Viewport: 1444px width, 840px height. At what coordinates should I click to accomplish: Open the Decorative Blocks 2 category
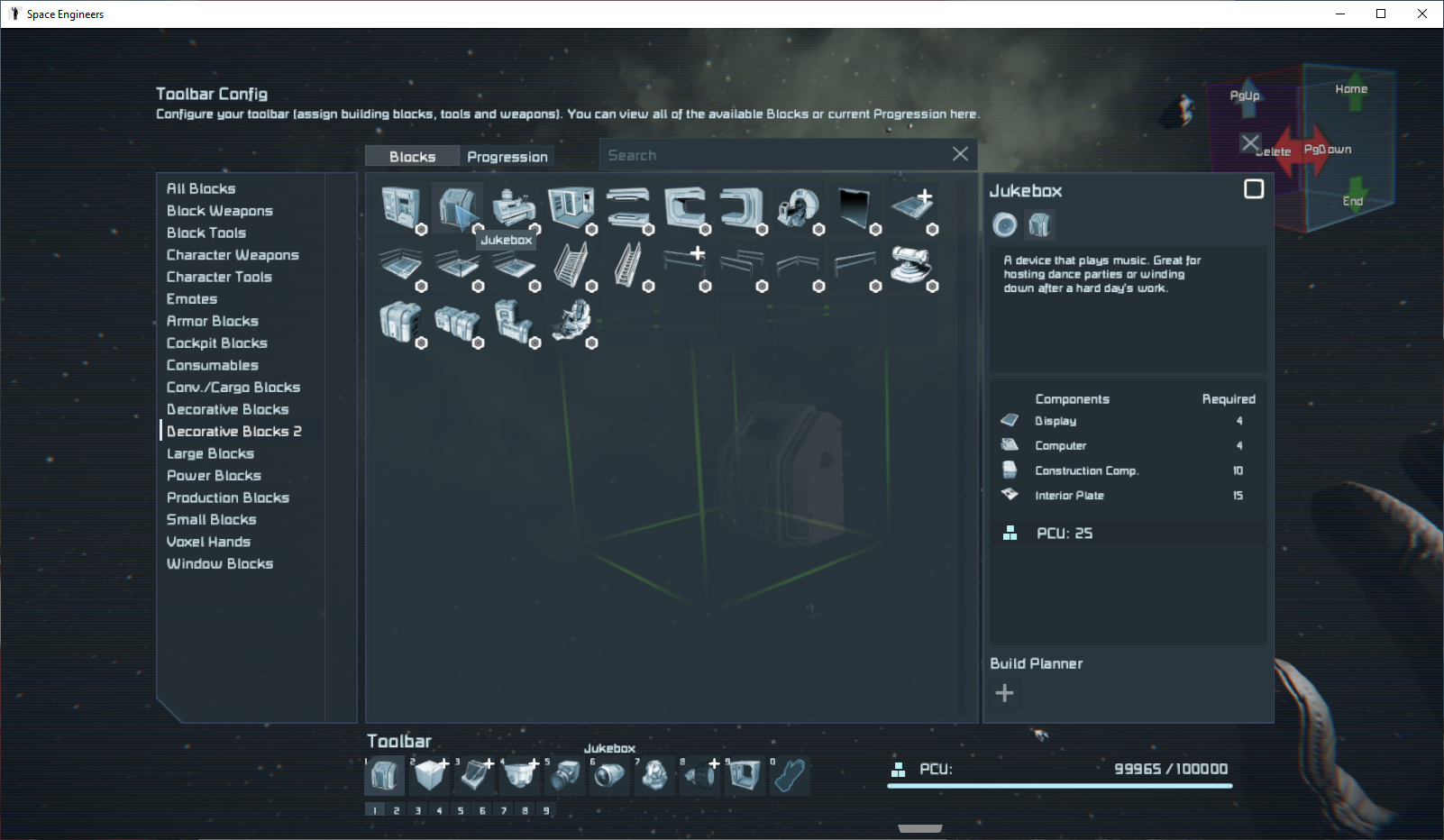[233, 432]
